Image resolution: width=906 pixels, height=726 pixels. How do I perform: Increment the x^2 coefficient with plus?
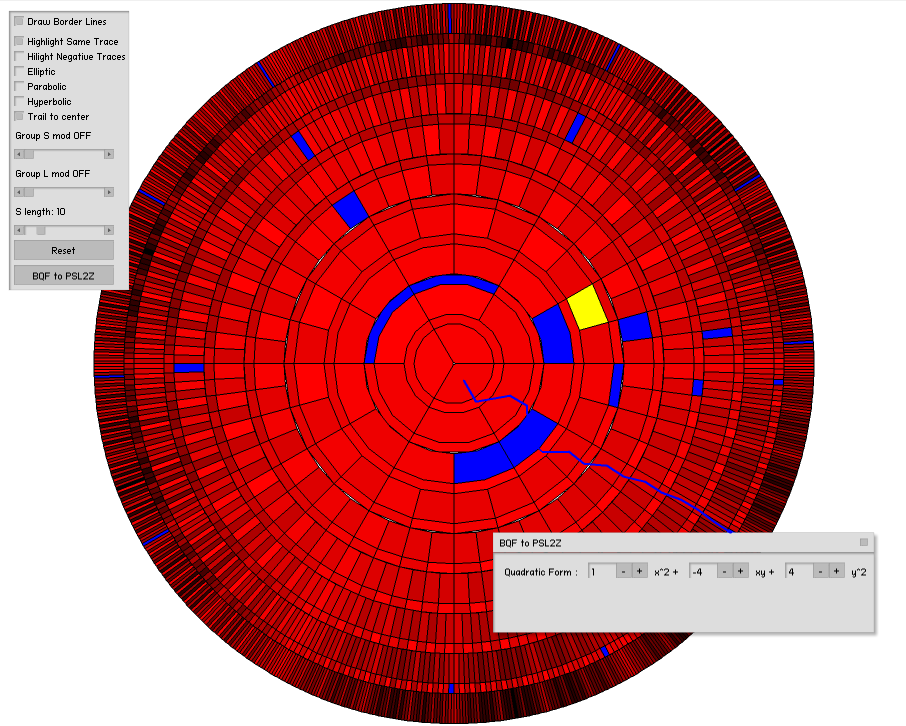[x=640, y=571]
